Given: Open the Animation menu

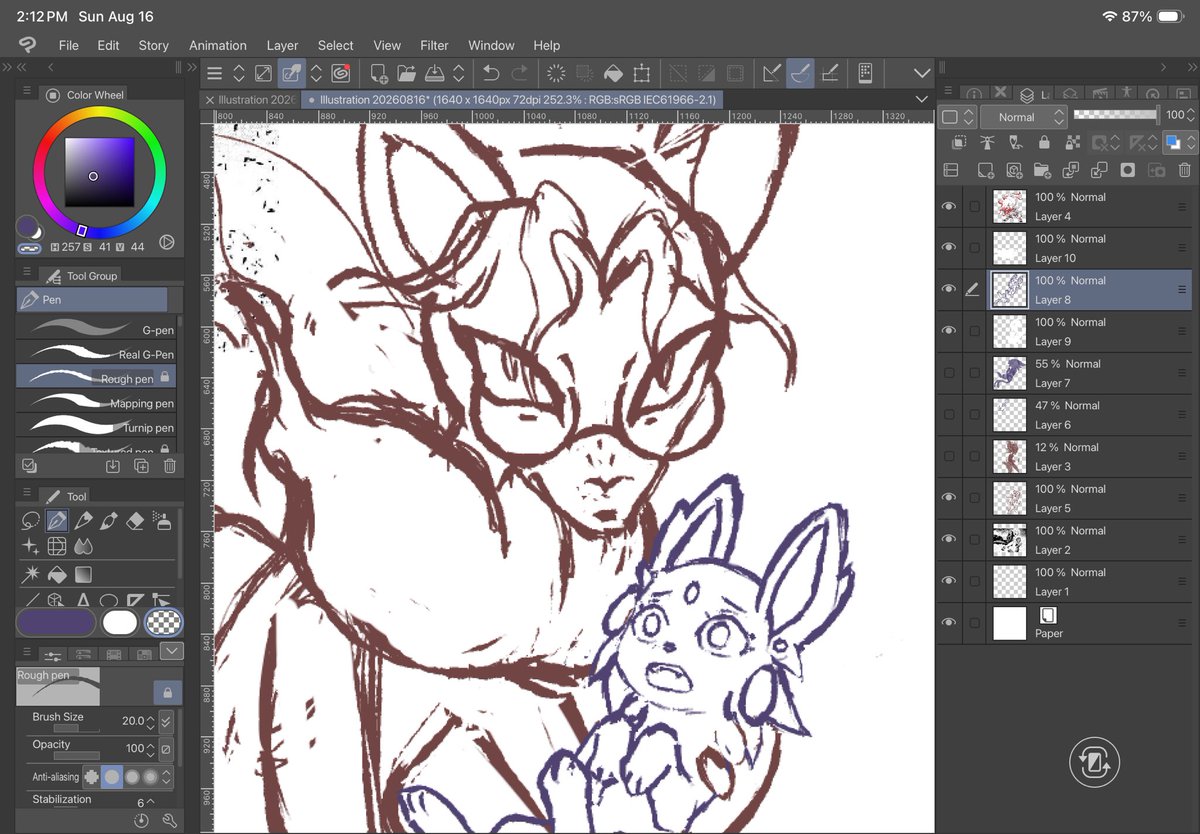Looking at the screenshot, I should pos(218,45).
